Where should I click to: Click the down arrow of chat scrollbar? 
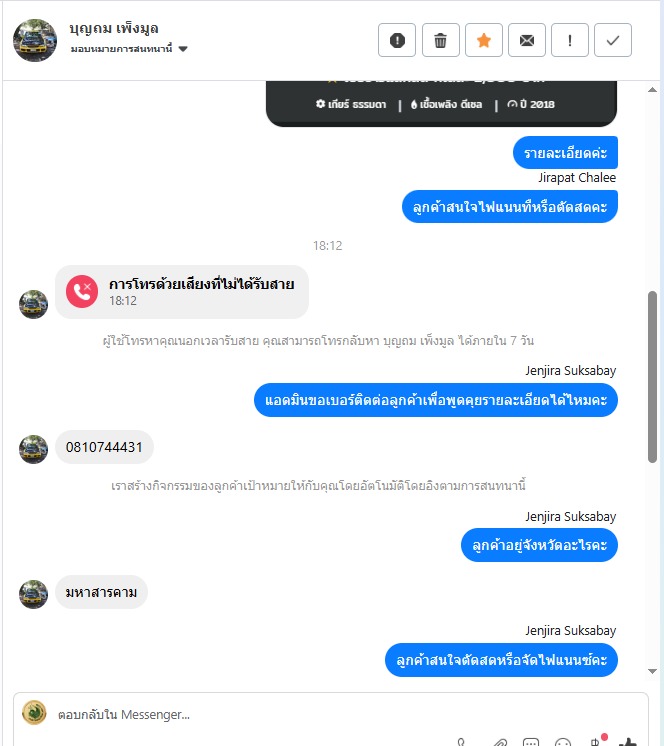tap(653, 671)
